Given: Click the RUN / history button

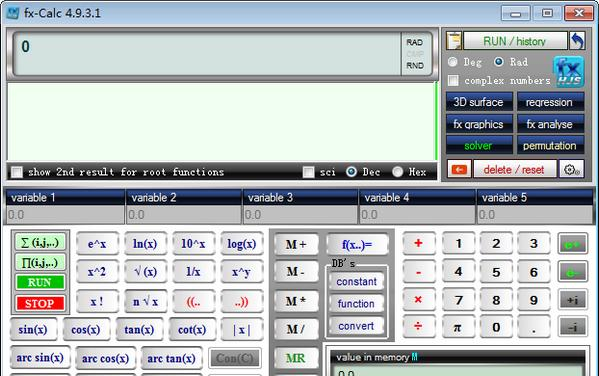Looking at the screenshot, I should 515,41.
